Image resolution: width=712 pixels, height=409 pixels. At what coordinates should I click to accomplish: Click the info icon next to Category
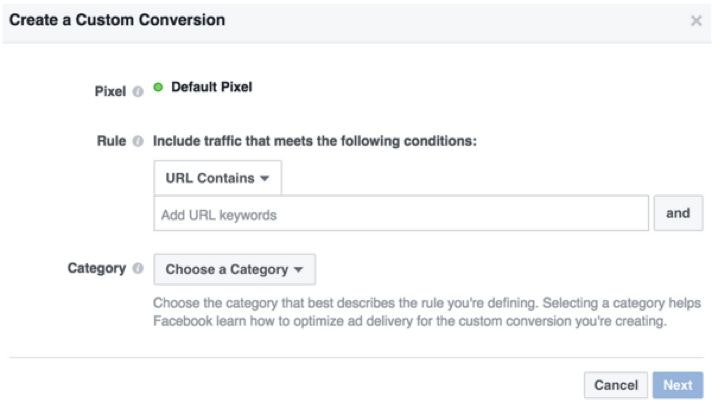[137, 269]
